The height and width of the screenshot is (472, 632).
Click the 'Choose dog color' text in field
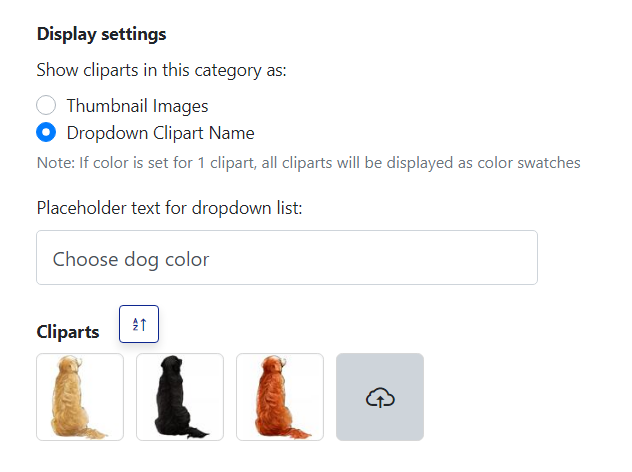click(131, 260)
